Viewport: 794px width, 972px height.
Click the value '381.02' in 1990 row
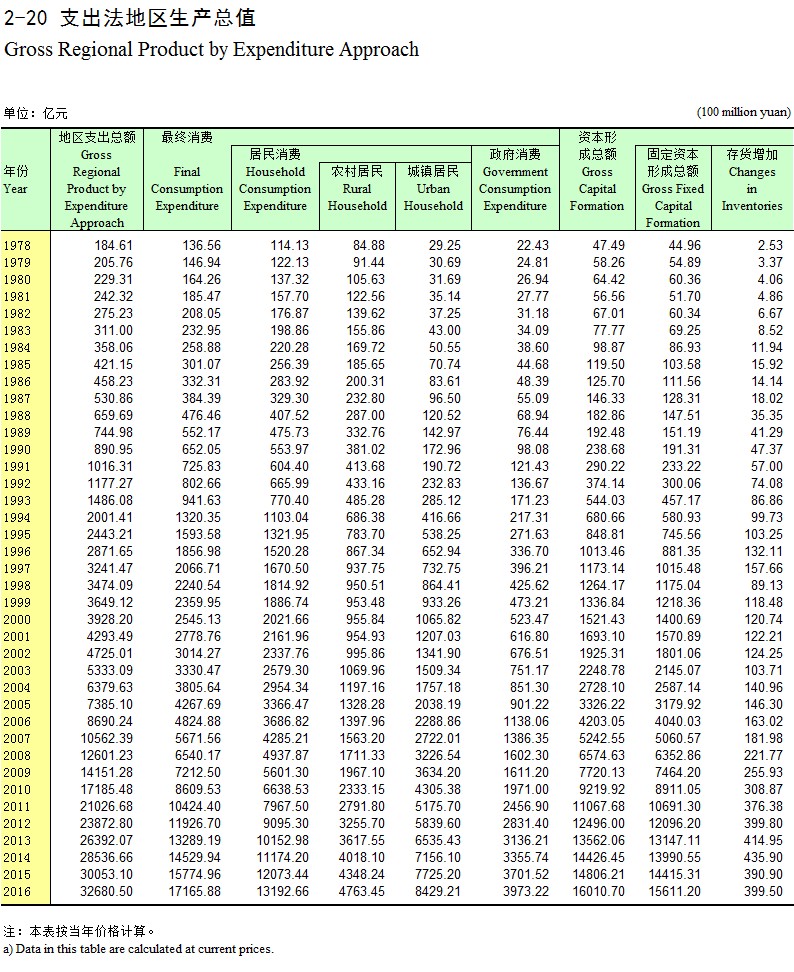point(365,449)
